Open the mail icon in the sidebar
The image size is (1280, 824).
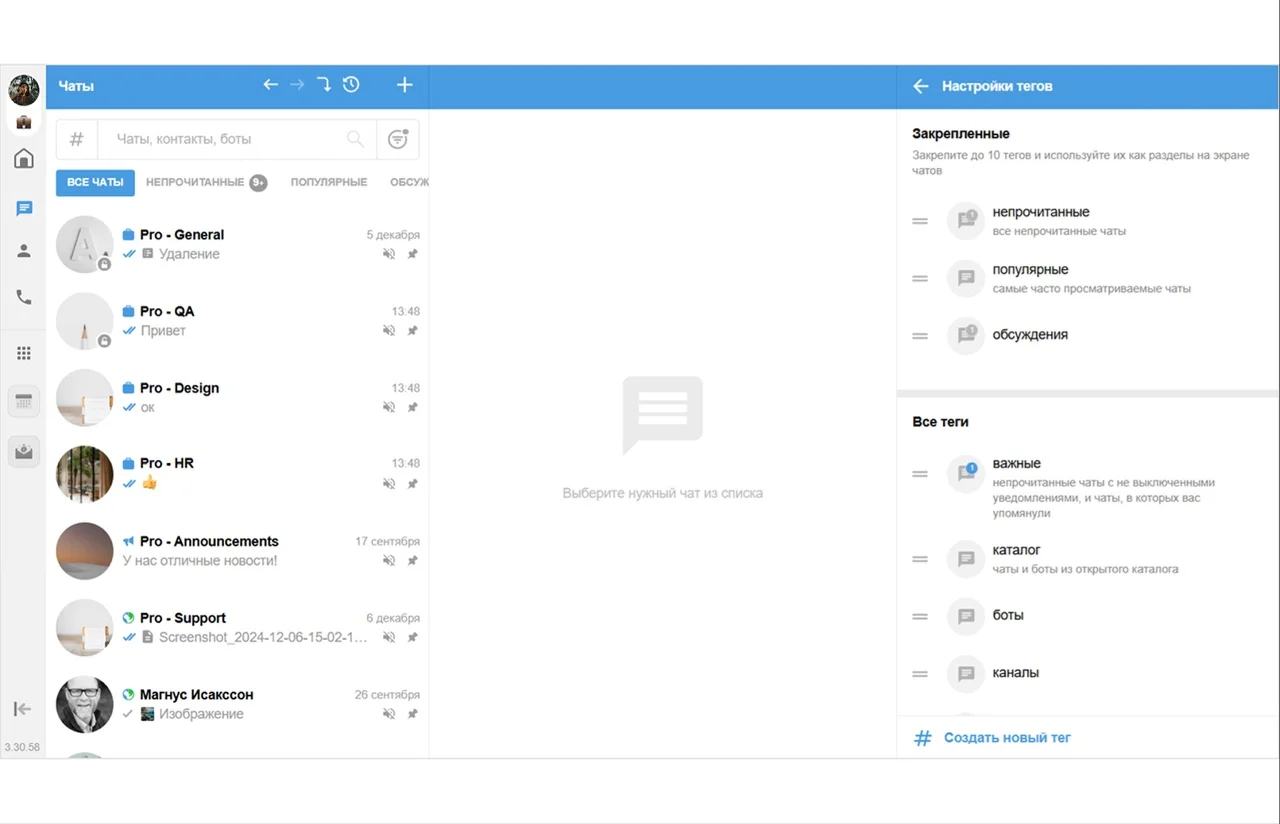[x=23, y=451]
